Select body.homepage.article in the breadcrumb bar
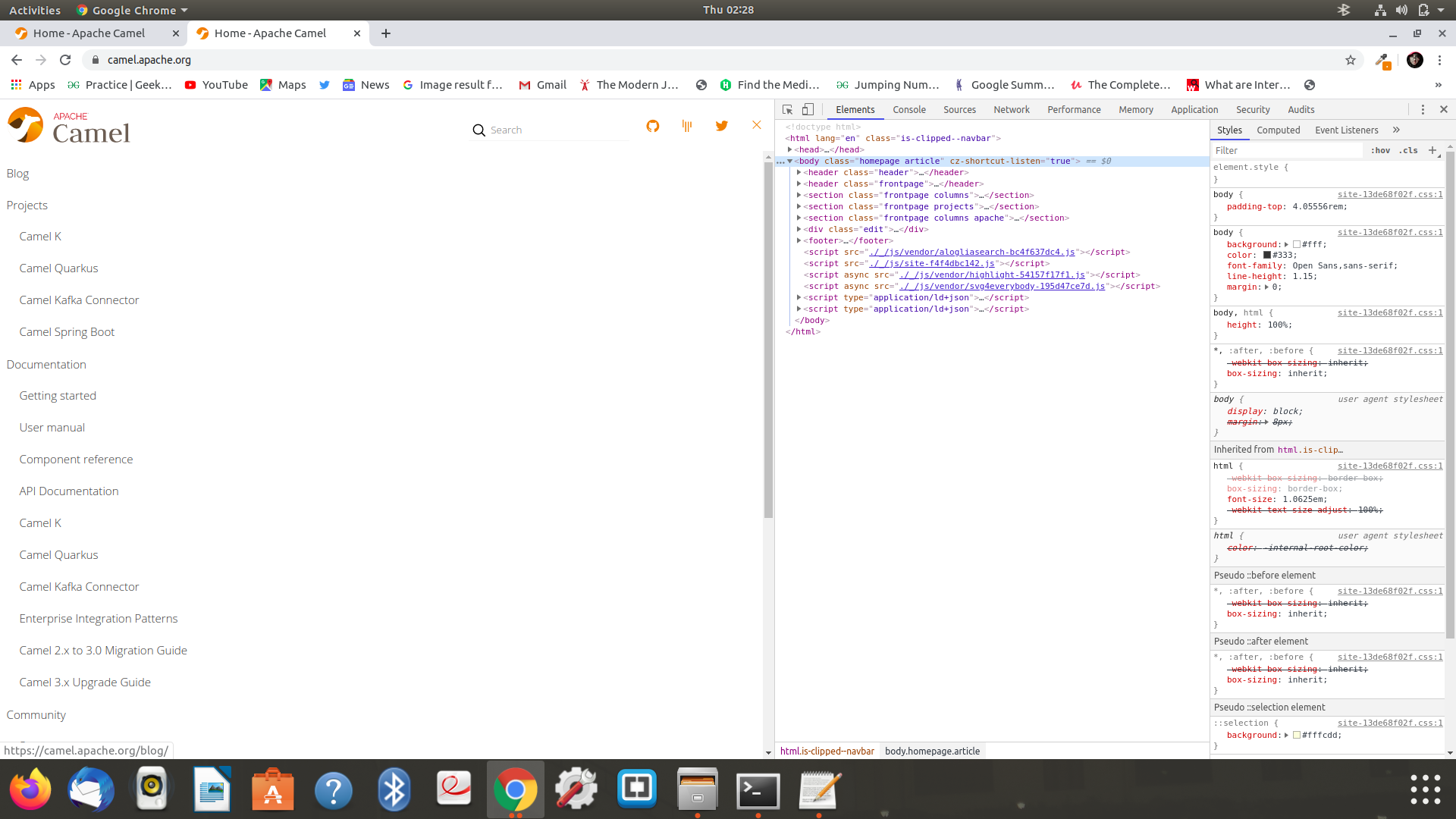 click(x=932, y=752)
